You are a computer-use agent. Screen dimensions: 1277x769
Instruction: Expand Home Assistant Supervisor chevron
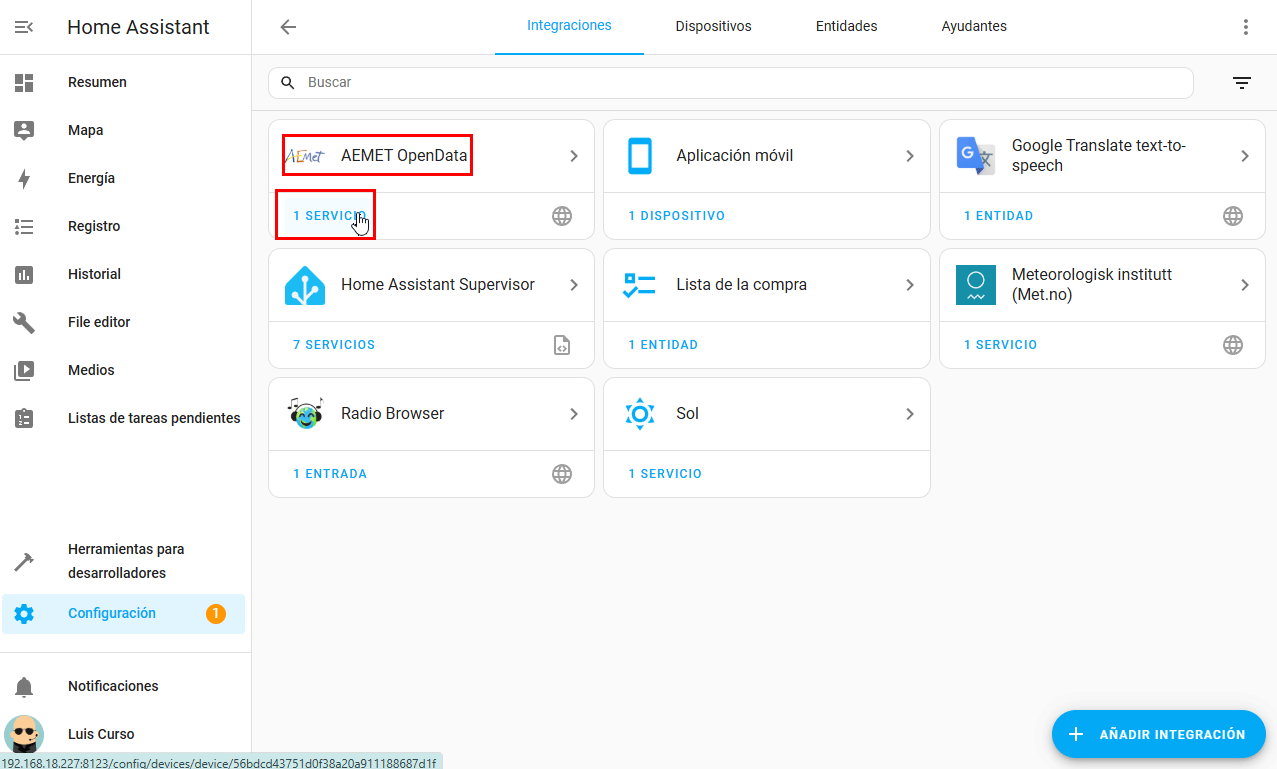click(x=574, y=285)
